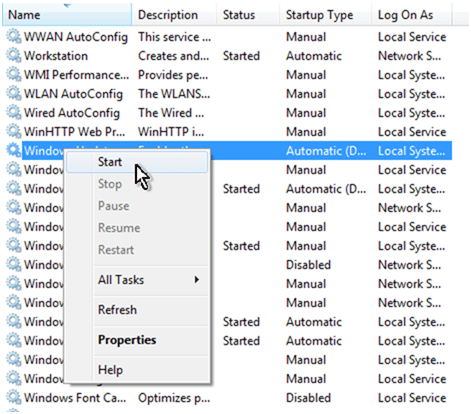Click the Workstation service gear icon
Screen dimensions: 471x414
point(14,55)
